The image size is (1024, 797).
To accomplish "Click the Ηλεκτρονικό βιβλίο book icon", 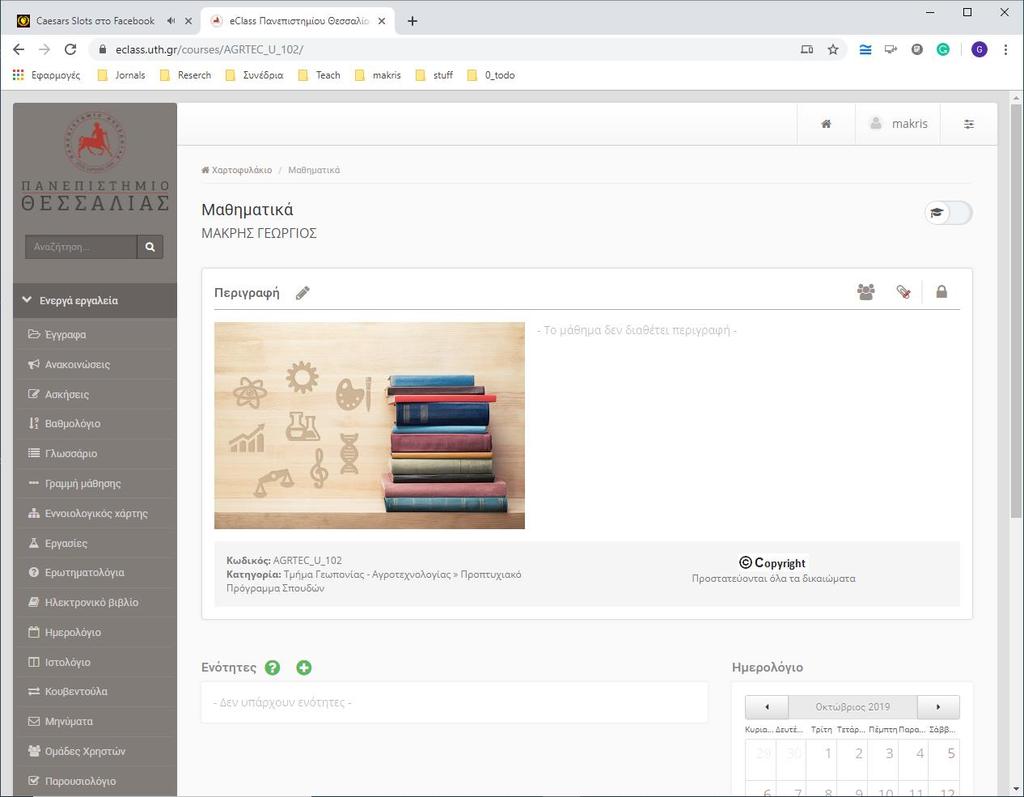I will point(34,602).
